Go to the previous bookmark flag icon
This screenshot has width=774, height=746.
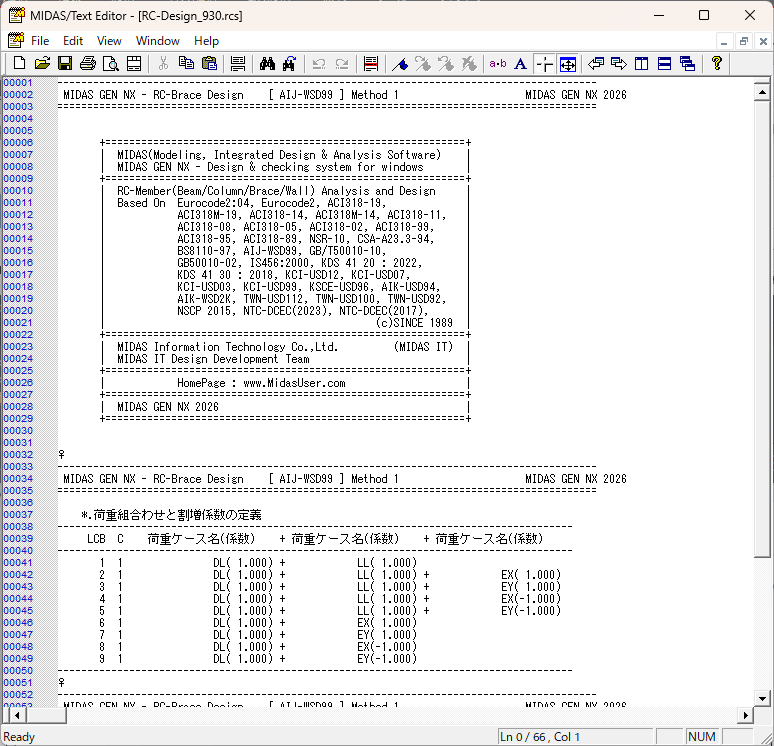tap(445, 64)
